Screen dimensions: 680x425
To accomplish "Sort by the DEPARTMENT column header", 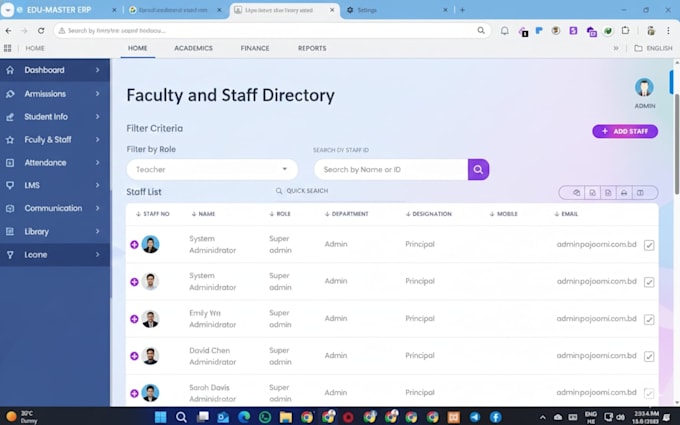I will pos(347,214).
